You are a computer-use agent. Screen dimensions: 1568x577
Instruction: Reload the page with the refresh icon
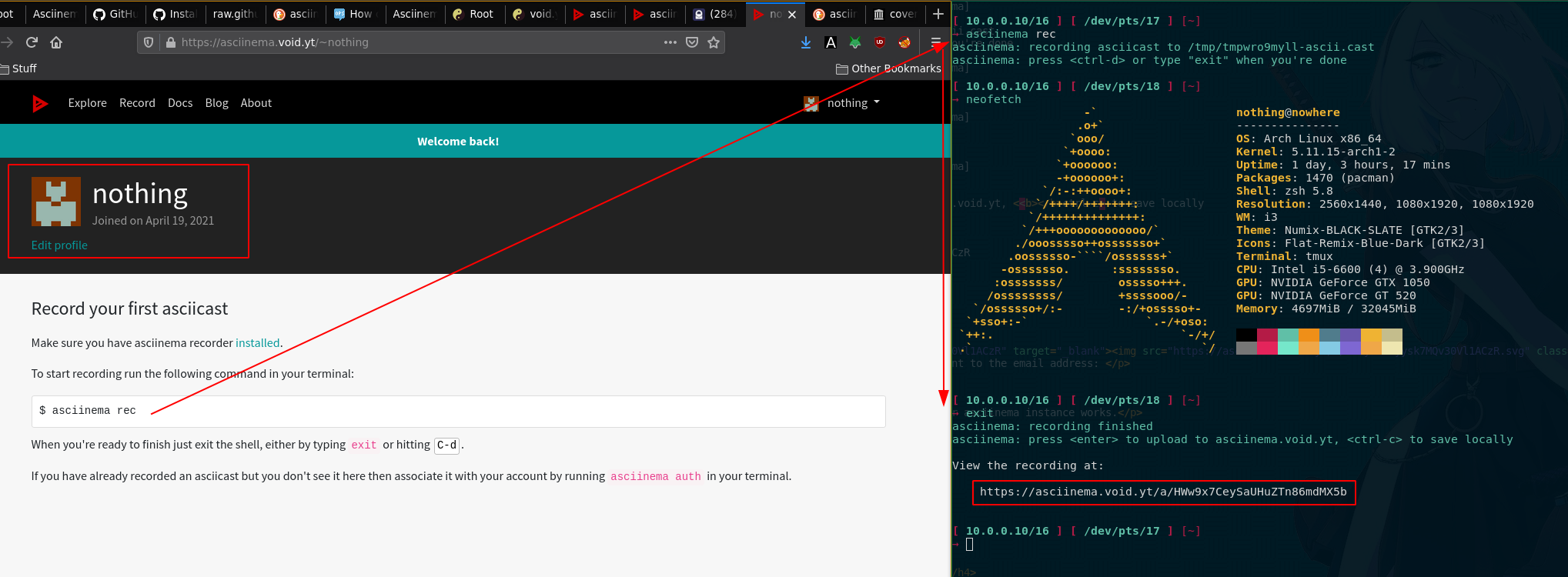pos(32,42)
